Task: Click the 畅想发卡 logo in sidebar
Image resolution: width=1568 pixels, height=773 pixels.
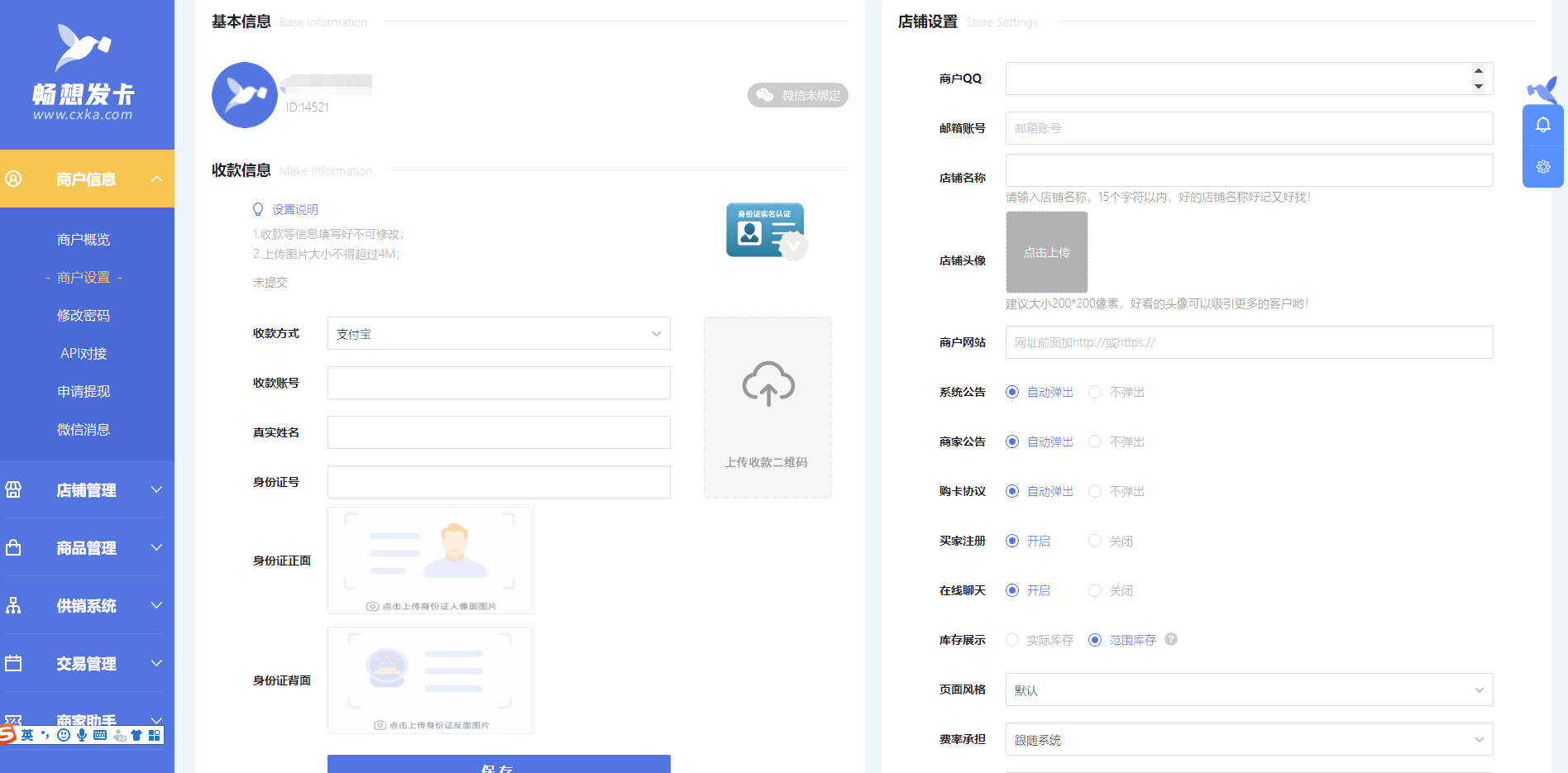Action: point(83,74)
